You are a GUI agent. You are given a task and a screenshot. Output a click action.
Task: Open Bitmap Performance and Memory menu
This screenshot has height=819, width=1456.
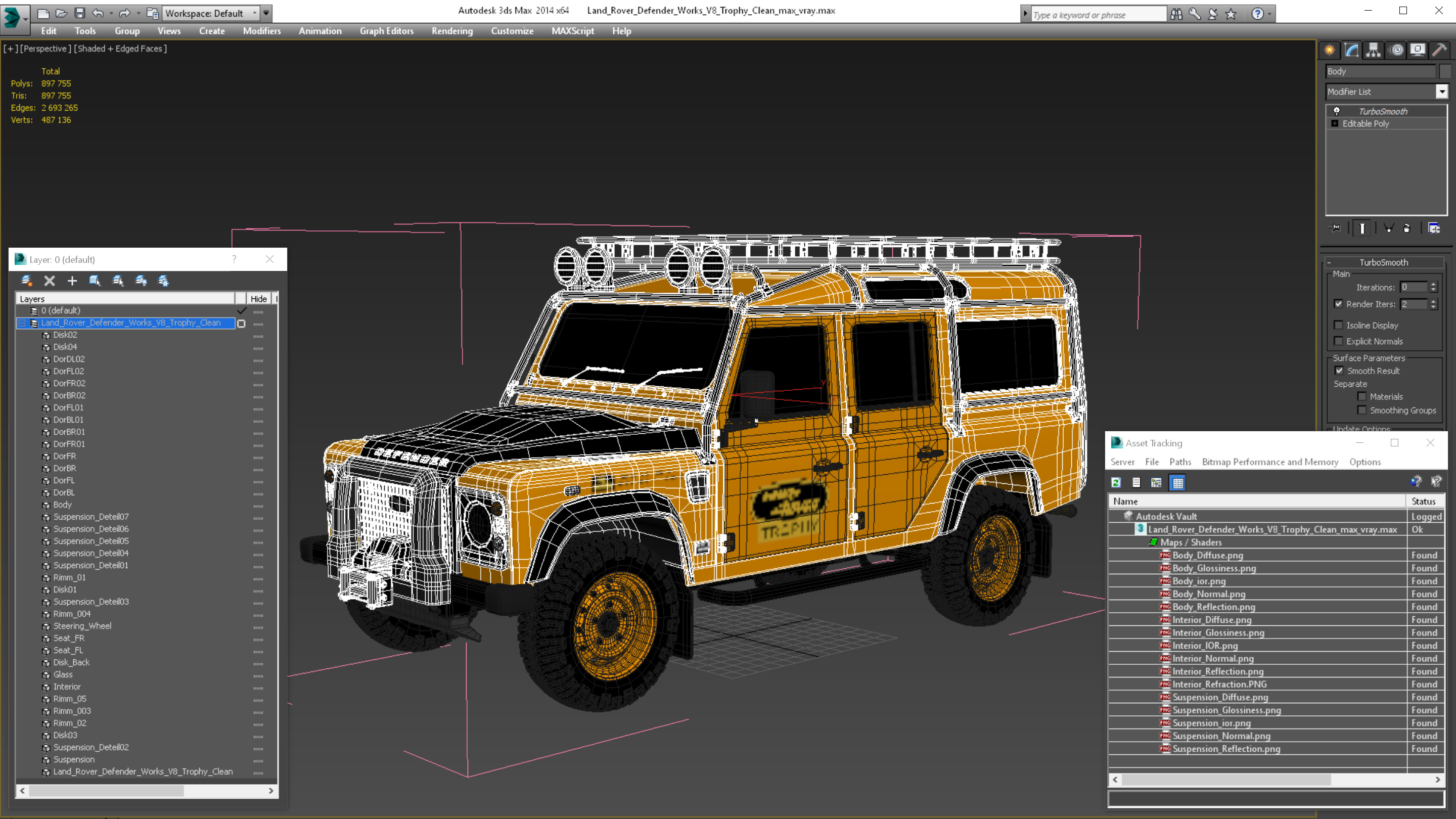1270,462
